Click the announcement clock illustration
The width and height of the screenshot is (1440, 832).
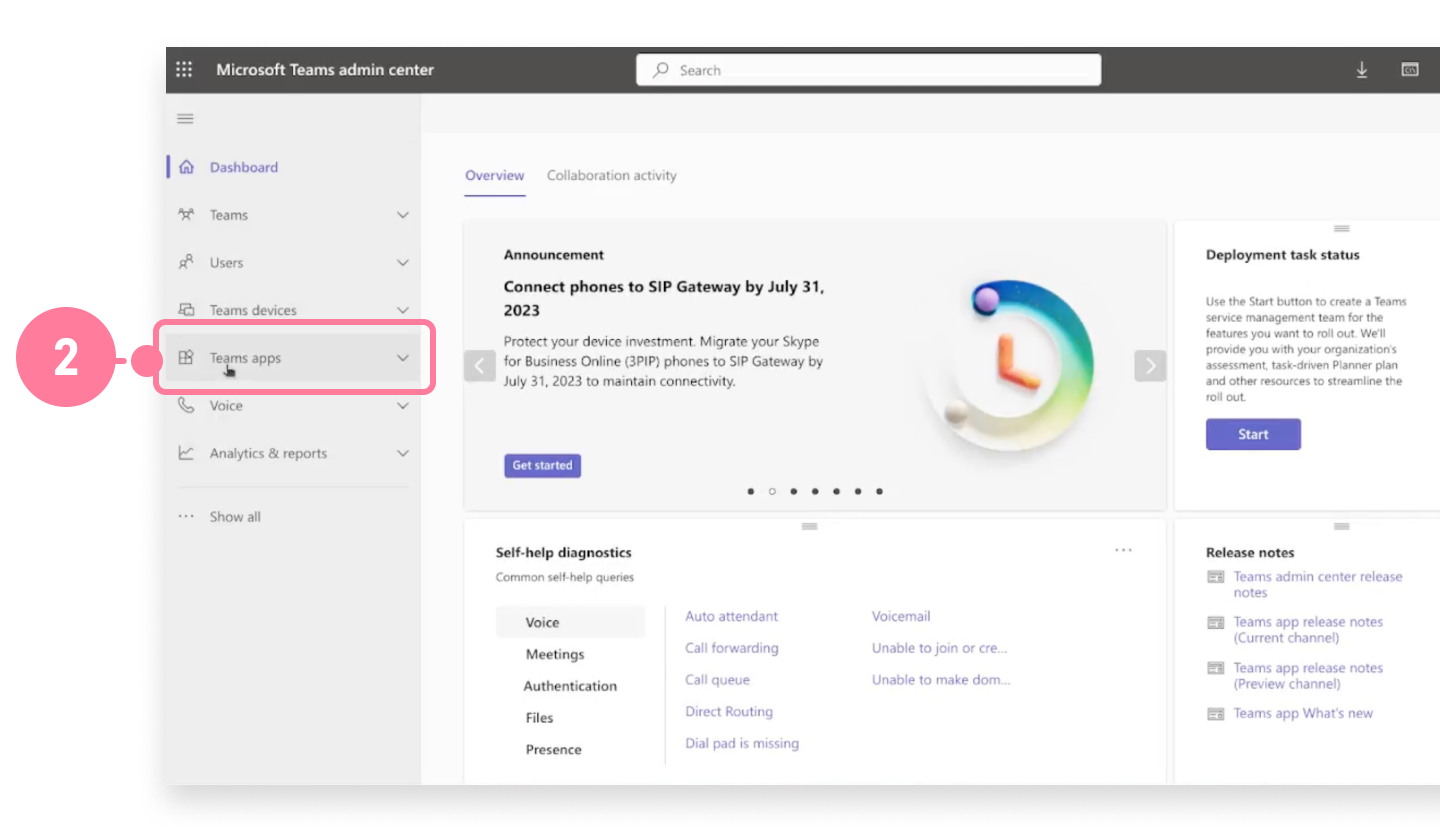coord(1009,365)
